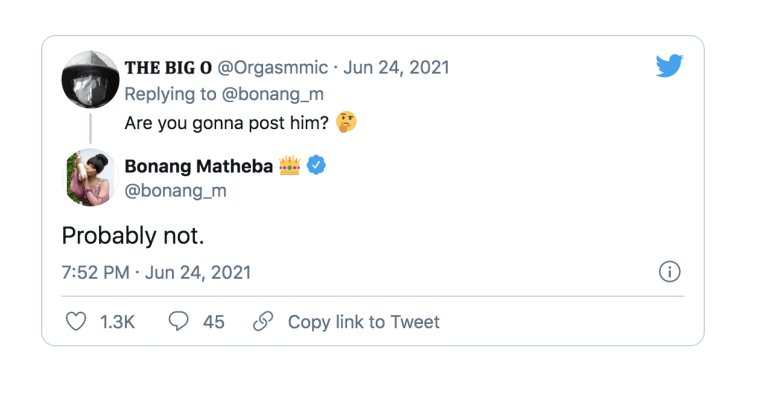Screen dimensions: 770x397
Task: Open replies via speech bubble icon
Action: point(178,322)
